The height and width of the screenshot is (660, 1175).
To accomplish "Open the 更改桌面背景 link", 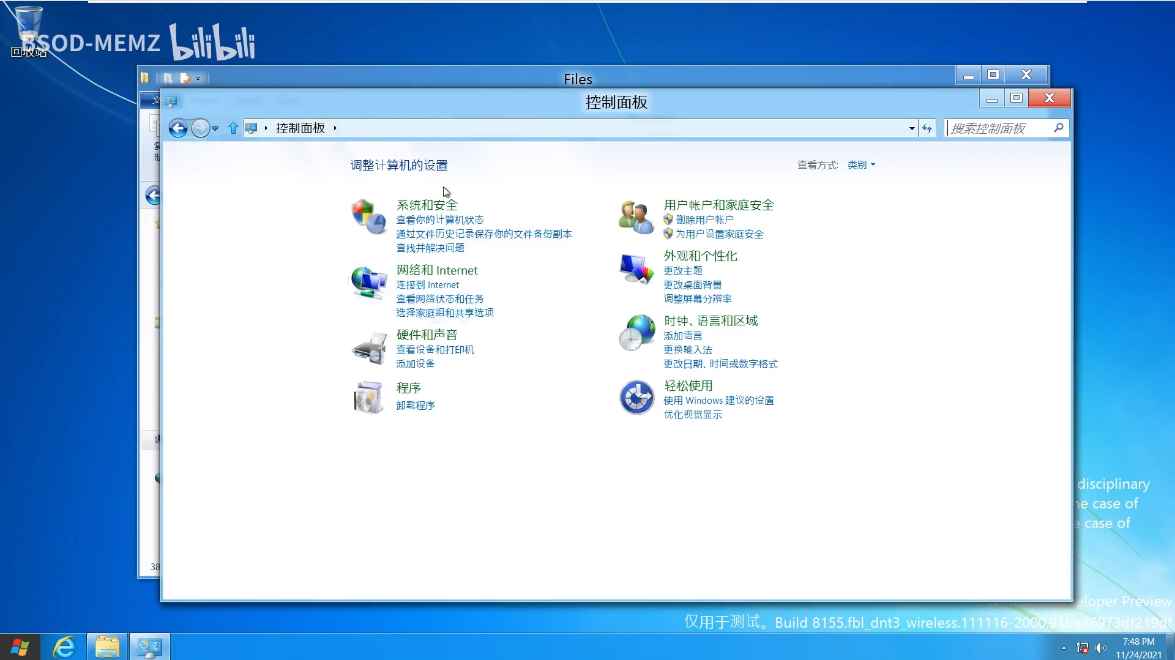I will [692, 285].
